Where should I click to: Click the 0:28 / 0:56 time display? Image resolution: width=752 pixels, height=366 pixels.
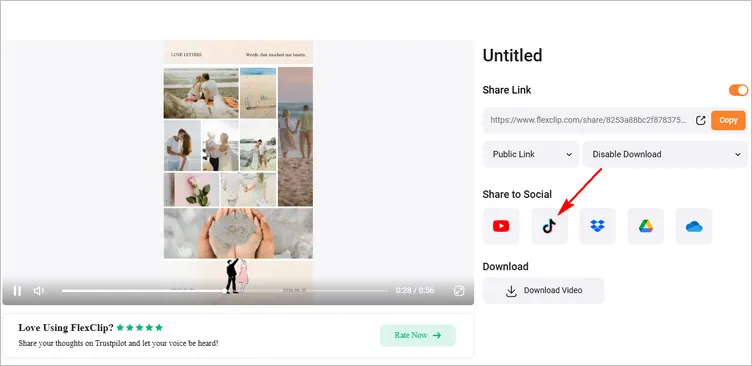[x=414, y=291]
